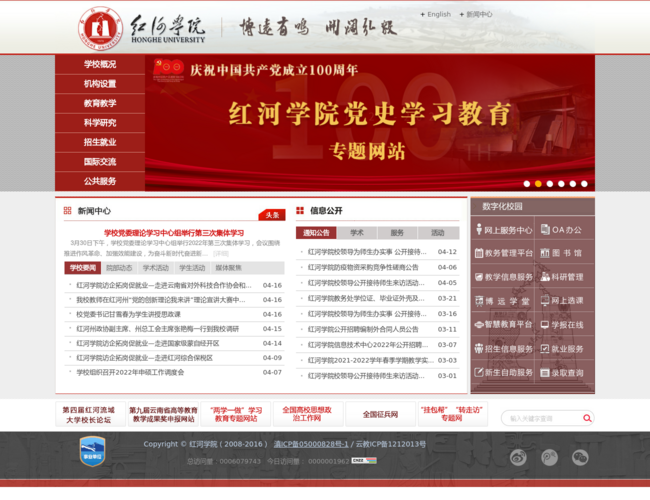The height and width of the screenshot is (500, 650).
Task: Open the 网上服务中心 service icon
Action: 503,230
